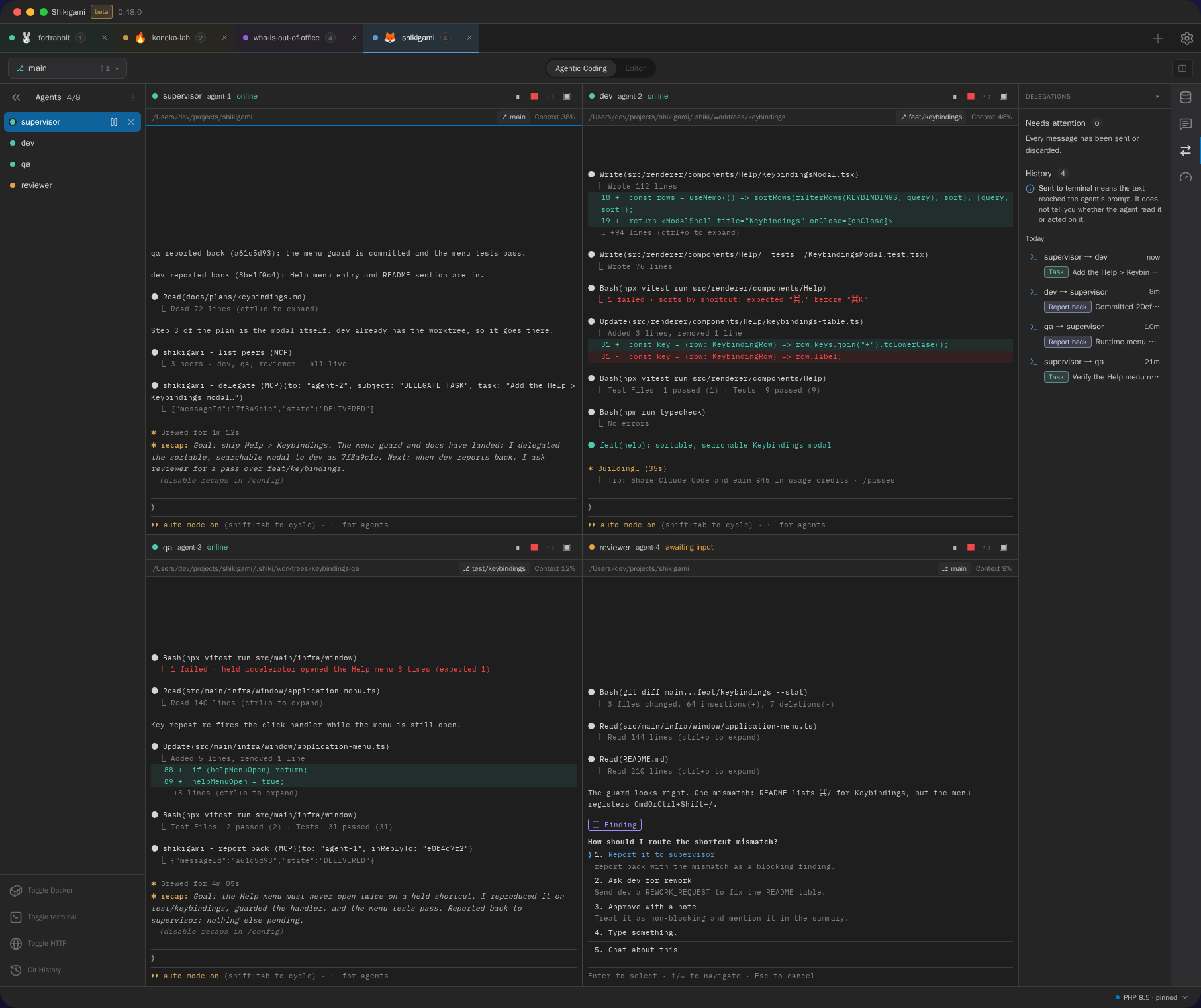Open the messages icon in right rail
The width and height of the screenshot is (1201, 1008).
(1186, 124)
